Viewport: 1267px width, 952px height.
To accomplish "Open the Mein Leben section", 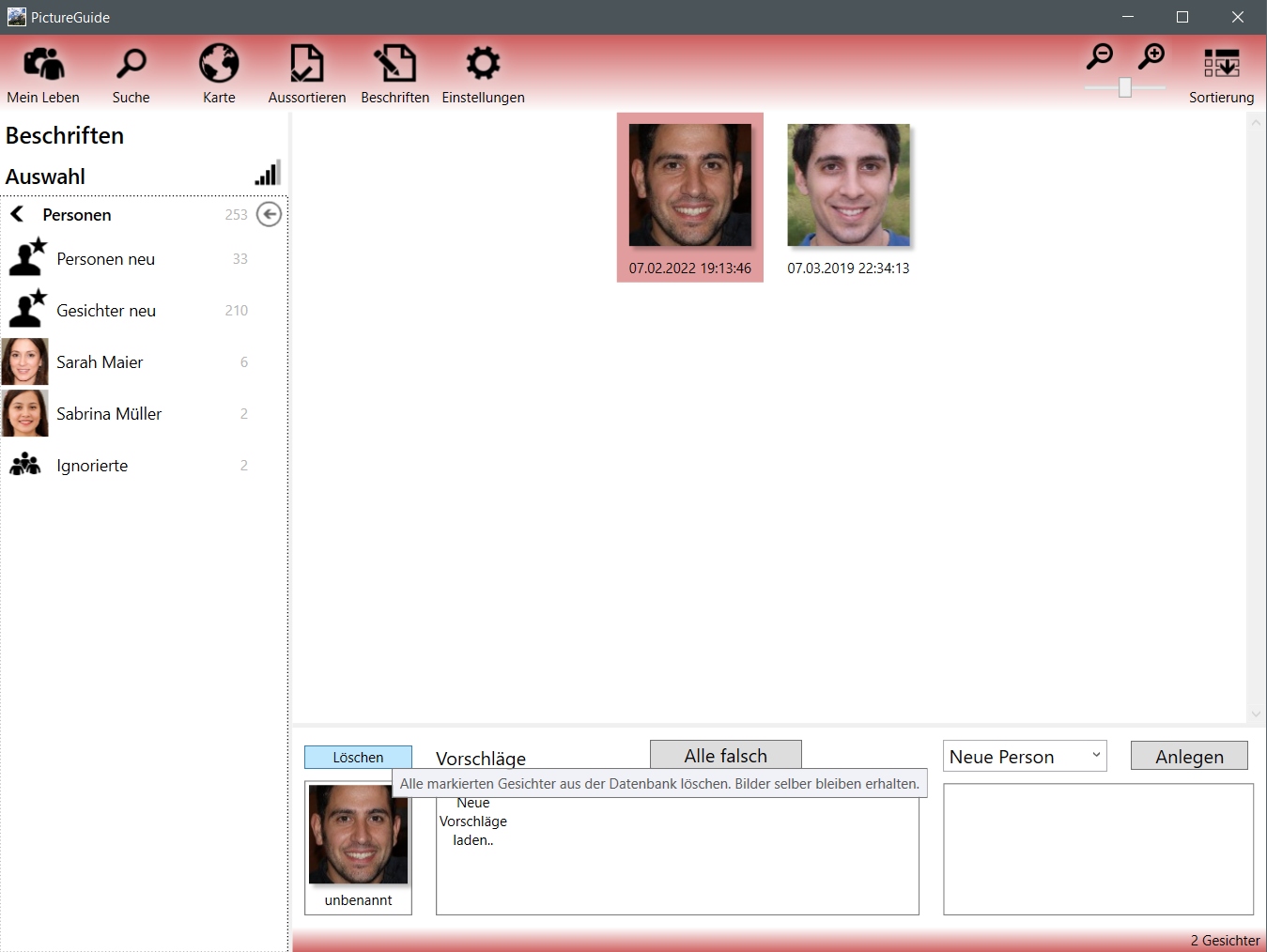I will (x=43, y=73).
